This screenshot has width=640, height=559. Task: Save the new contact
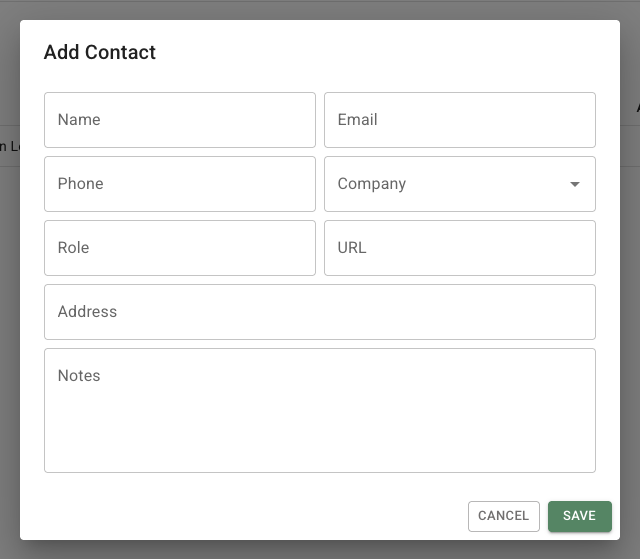pyautogui.click(x=580, y=516)
